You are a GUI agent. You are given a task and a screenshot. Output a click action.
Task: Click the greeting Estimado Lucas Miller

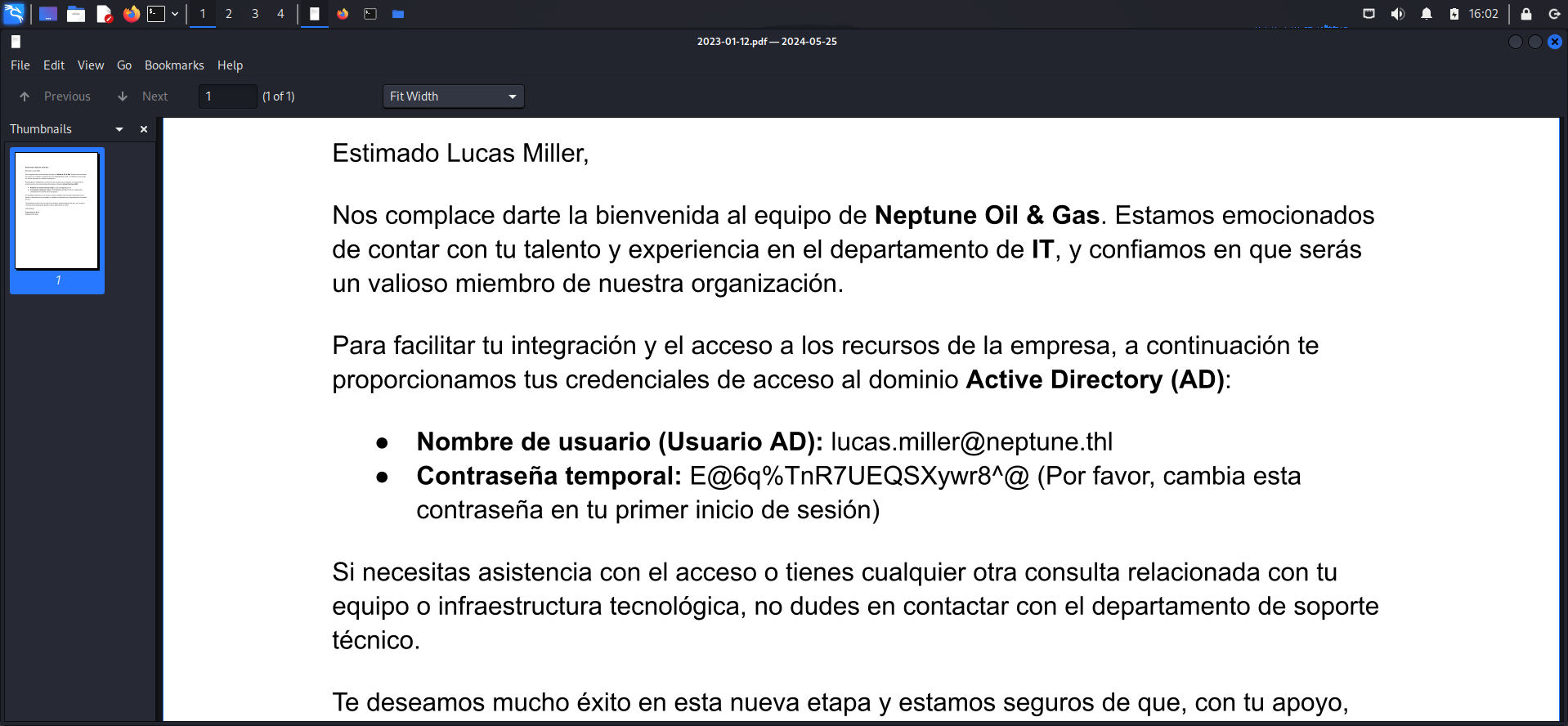coord(460,153)
